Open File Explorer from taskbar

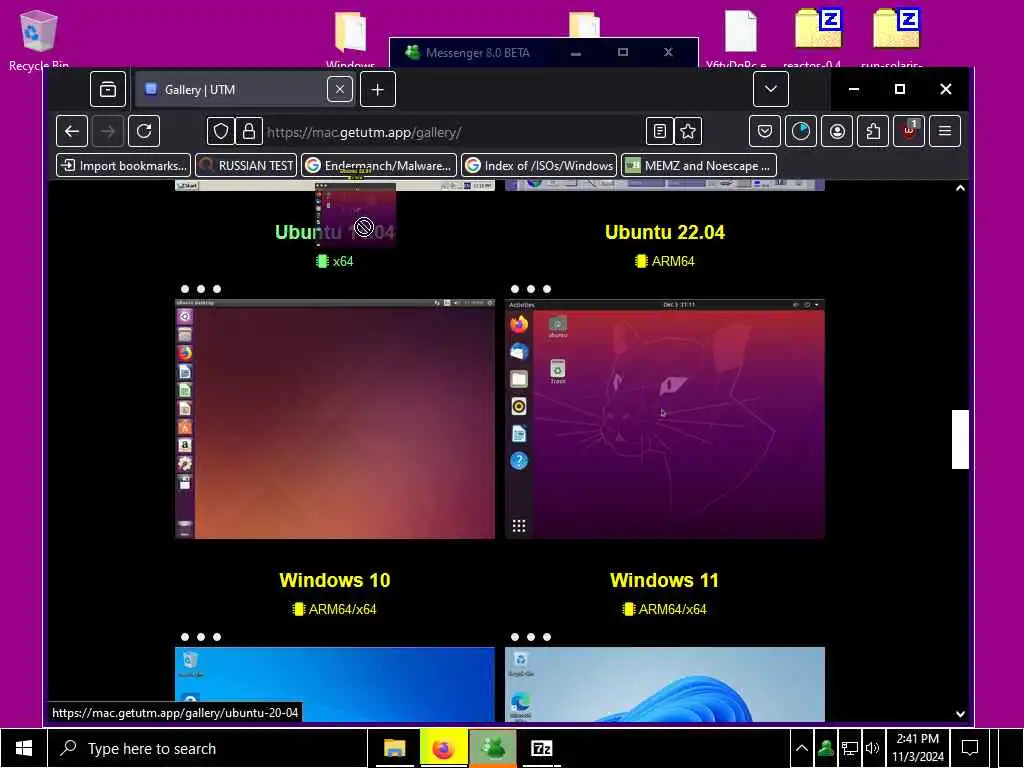394,748
